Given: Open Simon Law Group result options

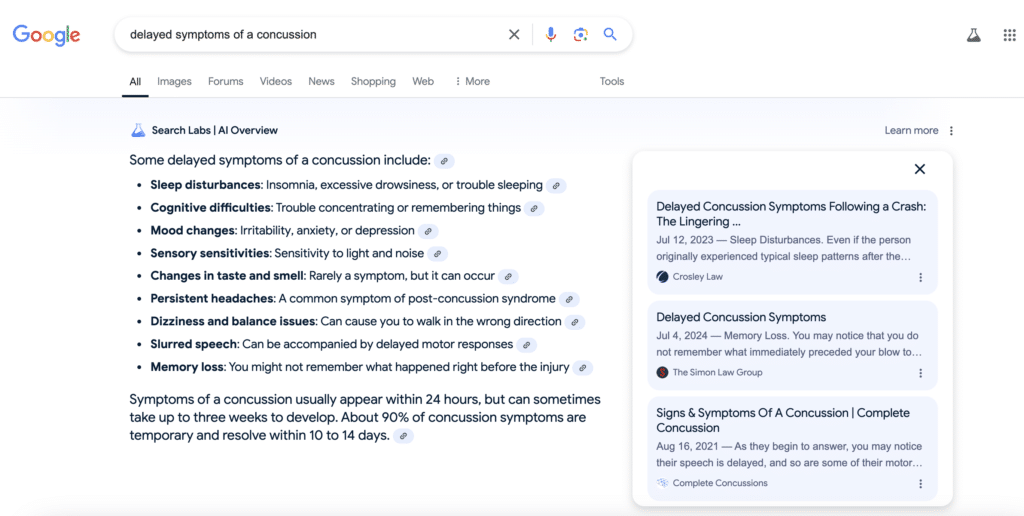Looking at the screenshot, I should [921, 373].
